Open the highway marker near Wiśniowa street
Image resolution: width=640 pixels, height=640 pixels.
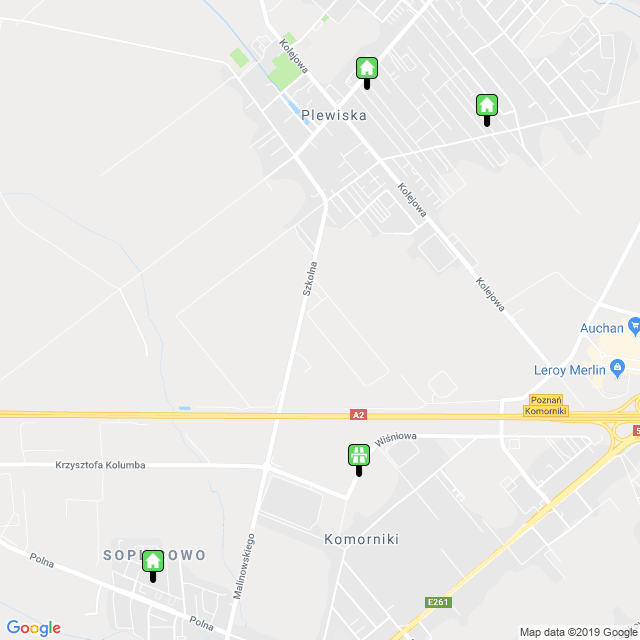[359, 460]
